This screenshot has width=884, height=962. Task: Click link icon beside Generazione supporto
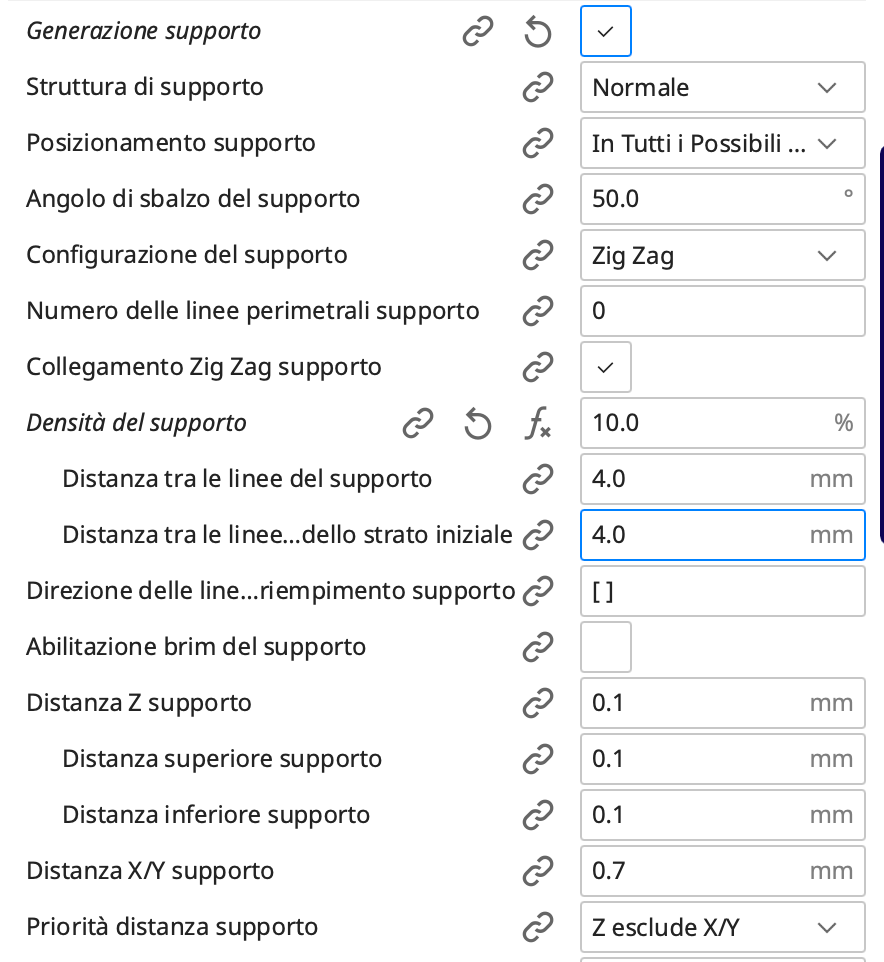point(478,32)
